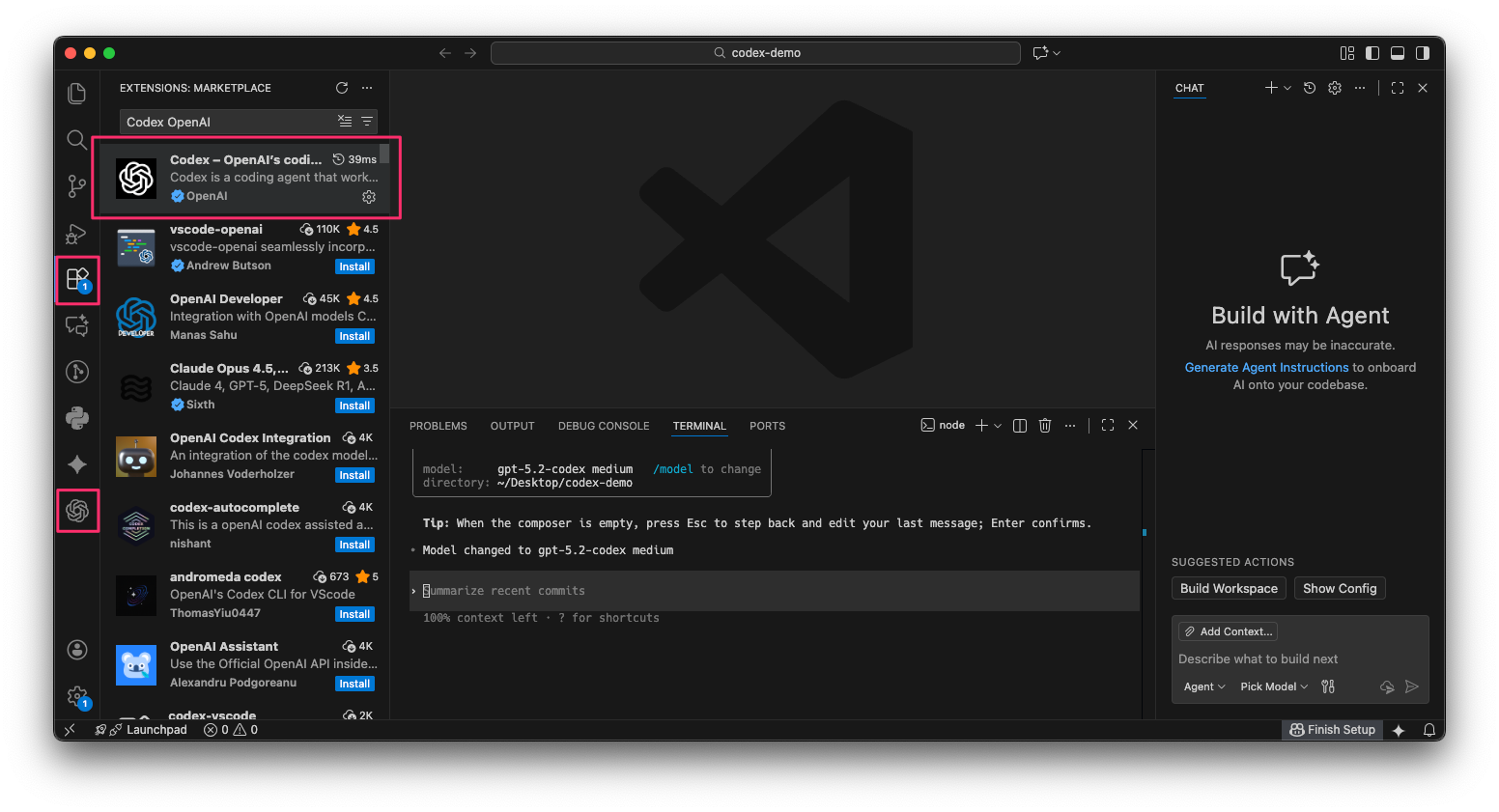Refresh the extensions marketplace list
This screenshot has width=1499, height=812.
[342, 88]
